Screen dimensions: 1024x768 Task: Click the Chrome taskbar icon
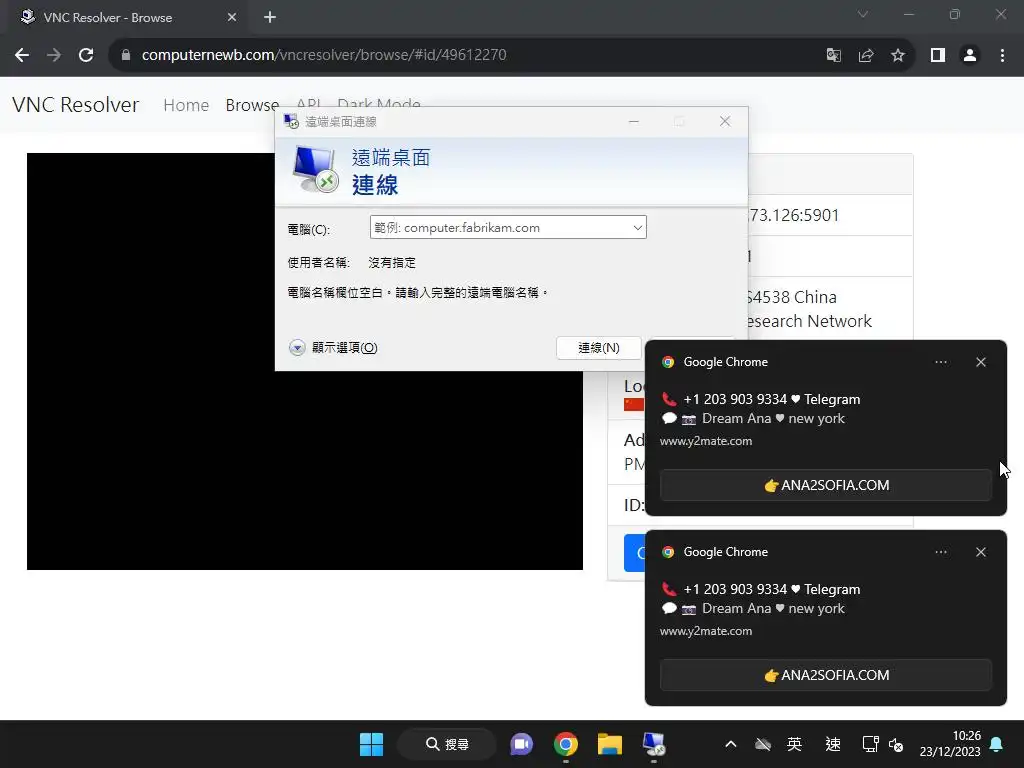pos(566,744)
